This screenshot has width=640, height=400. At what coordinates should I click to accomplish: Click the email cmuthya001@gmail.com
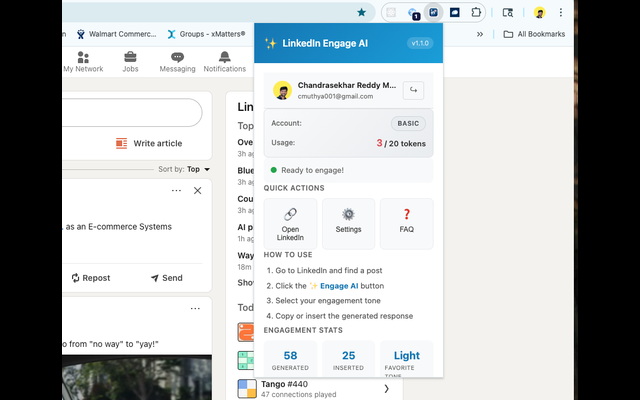335,96
